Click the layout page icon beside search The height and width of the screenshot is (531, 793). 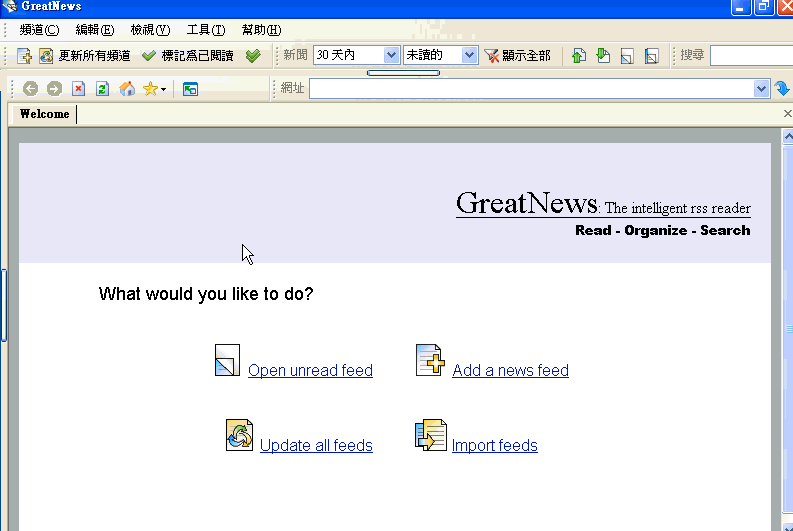pyautogui.click(x=651, y=56)
